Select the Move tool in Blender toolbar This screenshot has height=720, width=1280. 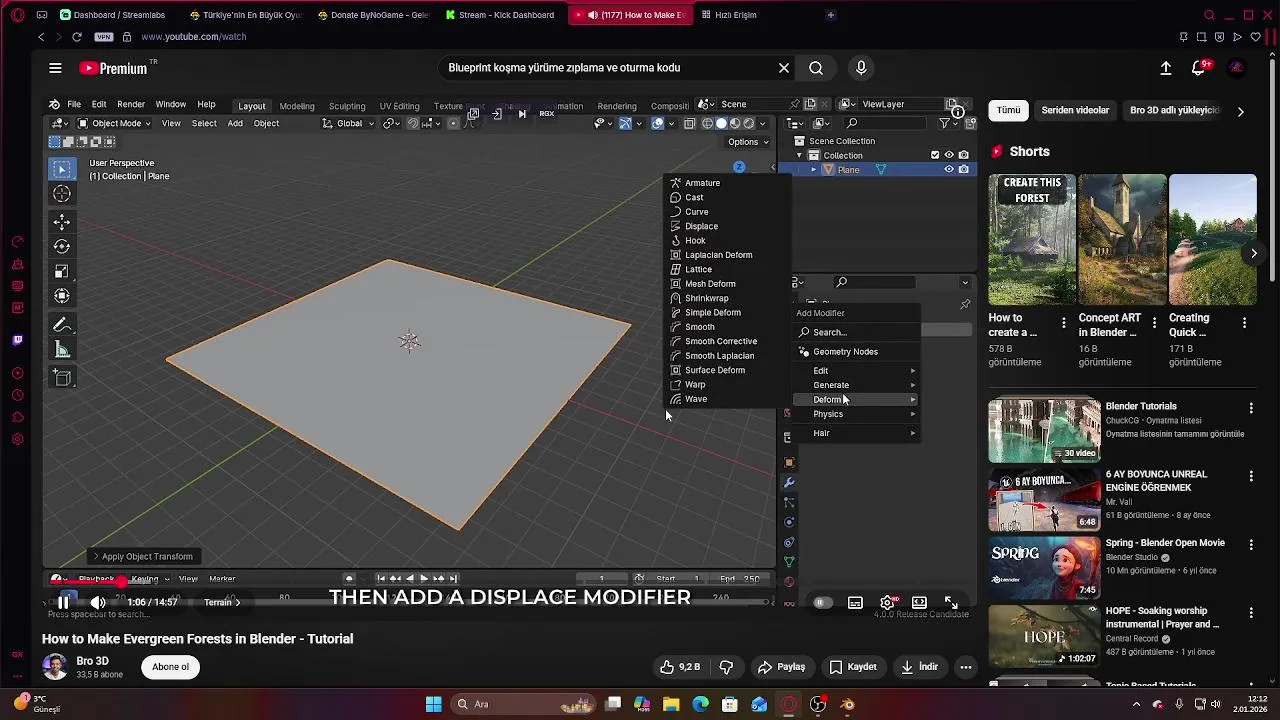point(62,222)
